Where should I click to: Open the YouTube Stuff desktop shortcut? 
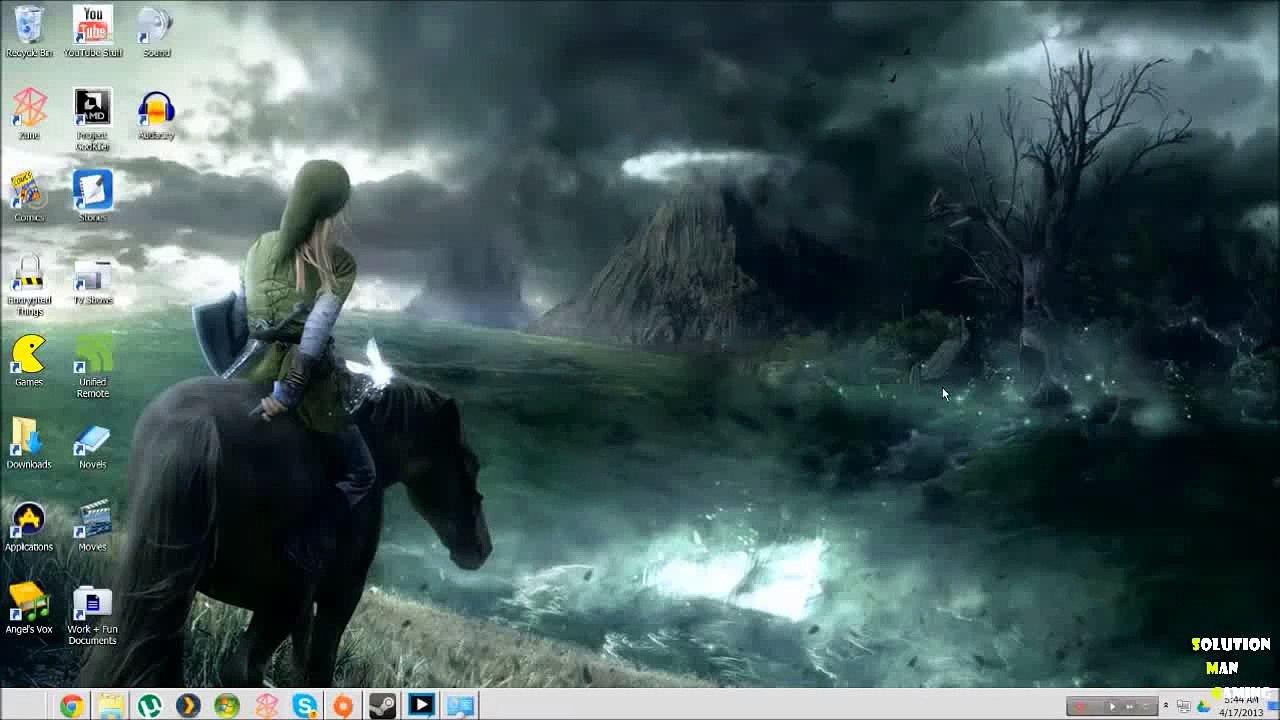(x=92, y=31)
